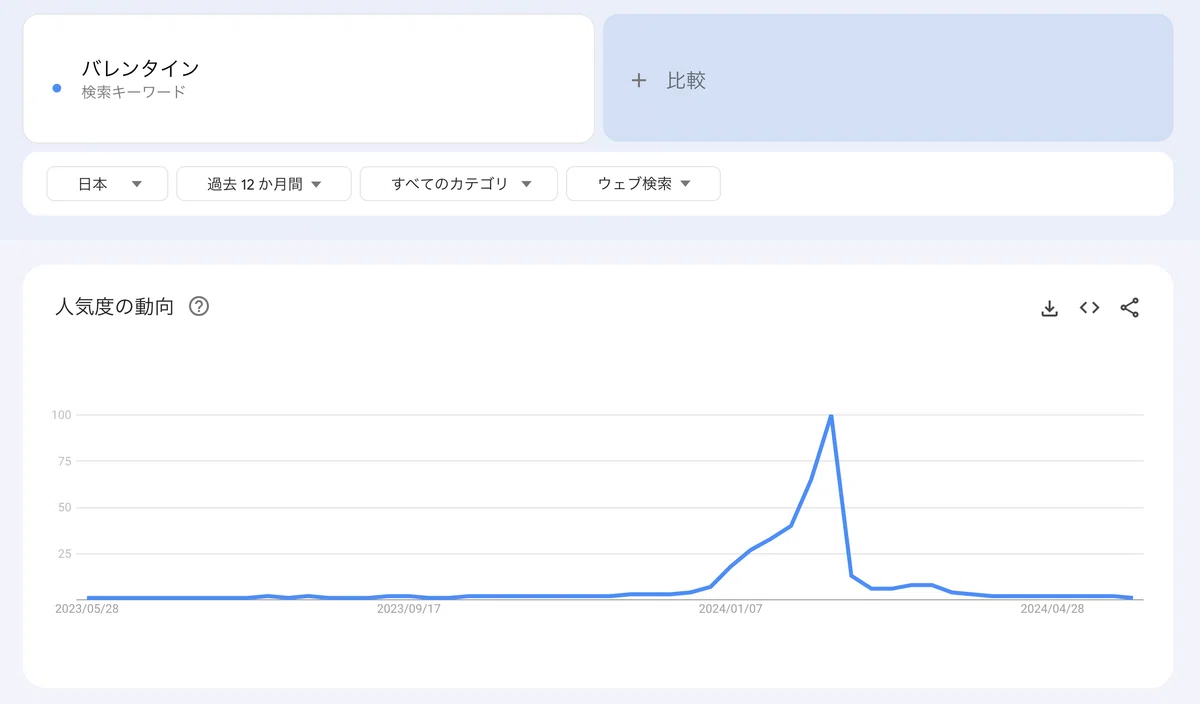Open the 日本 region dropdown
Viewport: 1200px width, 704px height.
107,184
